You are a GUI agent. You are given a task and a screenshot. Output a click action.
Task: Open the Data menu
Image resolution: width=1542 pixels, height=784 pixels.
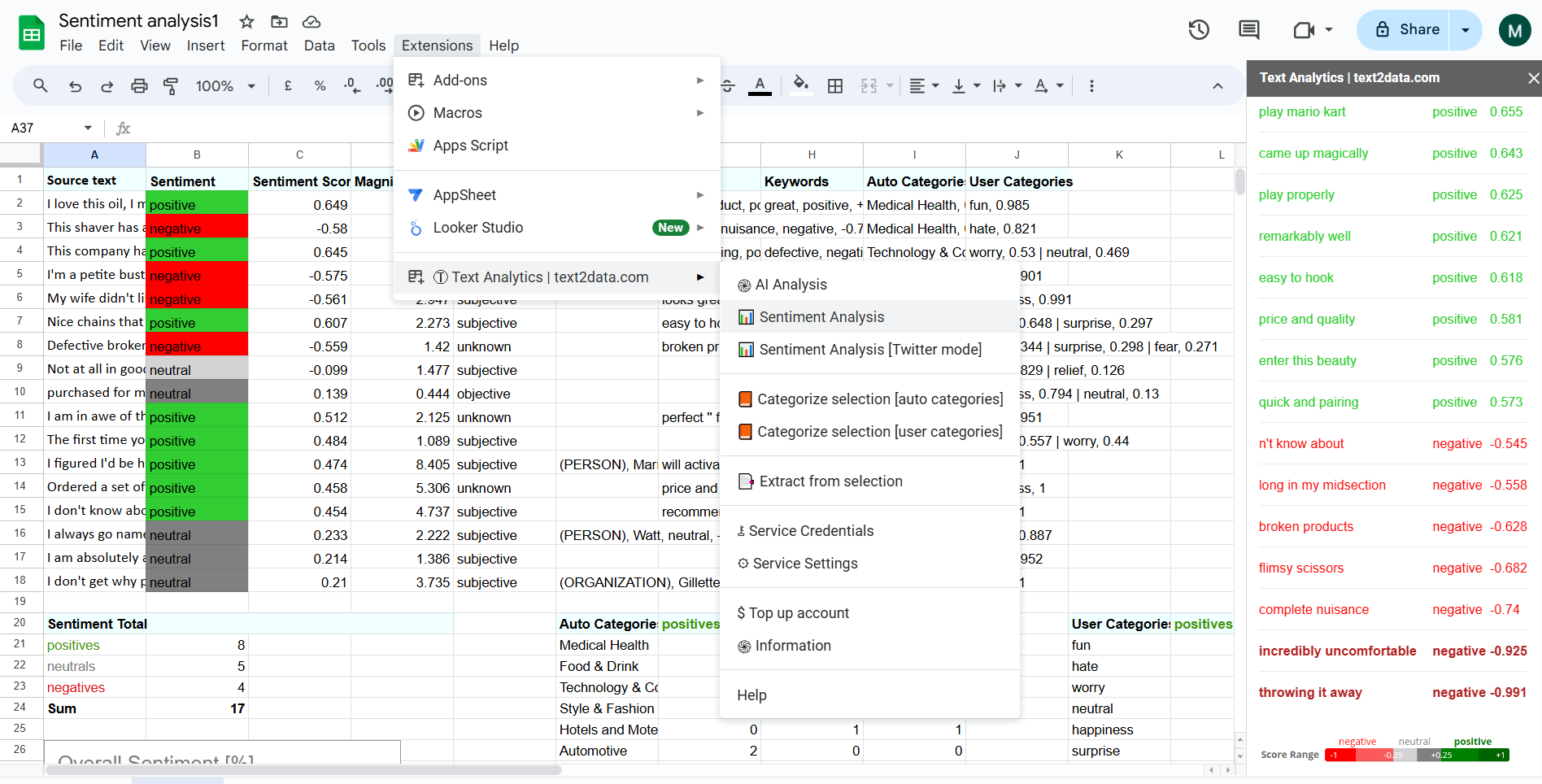coord(320,46)
